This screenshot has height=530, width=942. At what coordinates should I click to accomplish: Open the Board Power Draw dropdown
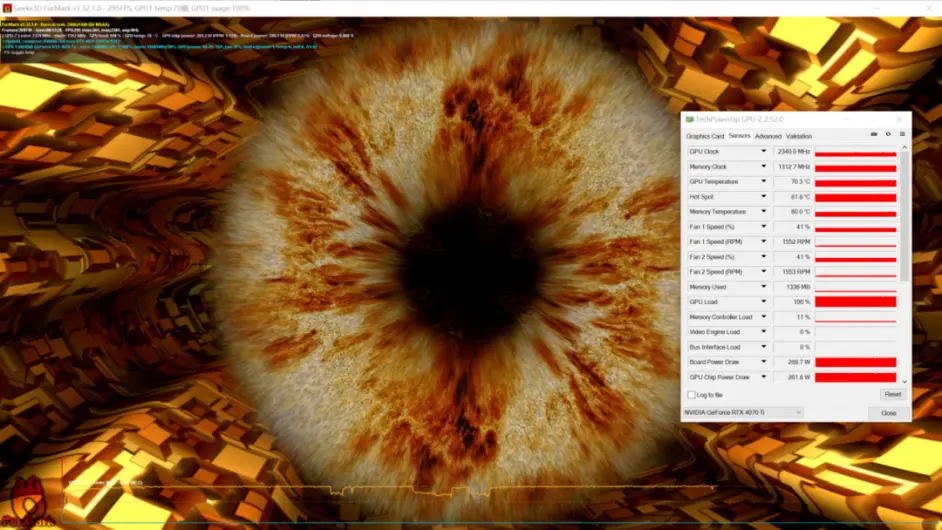764,362
